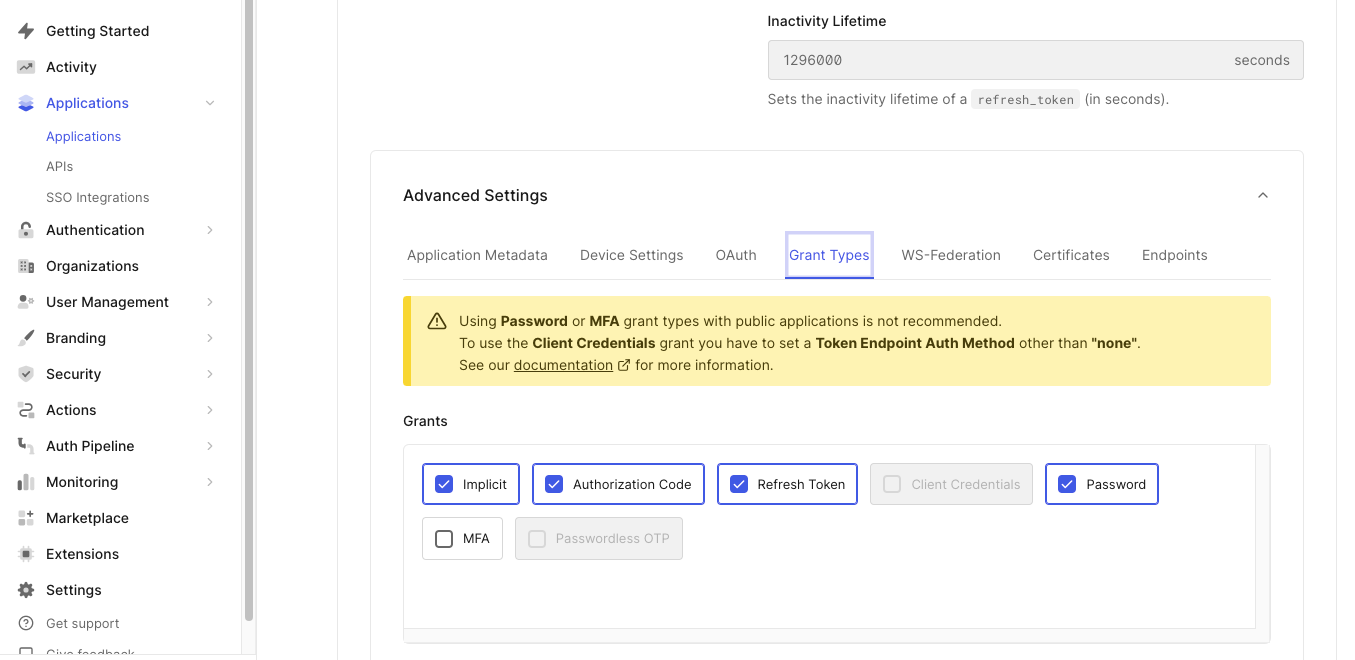
Task: Click the Branding brush icon
Action: (x=26, y=338)
